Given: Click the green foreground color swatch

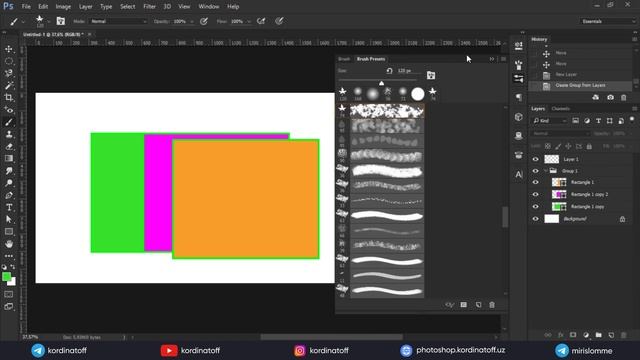Looking at the screenshot, I should pos(6,276).
